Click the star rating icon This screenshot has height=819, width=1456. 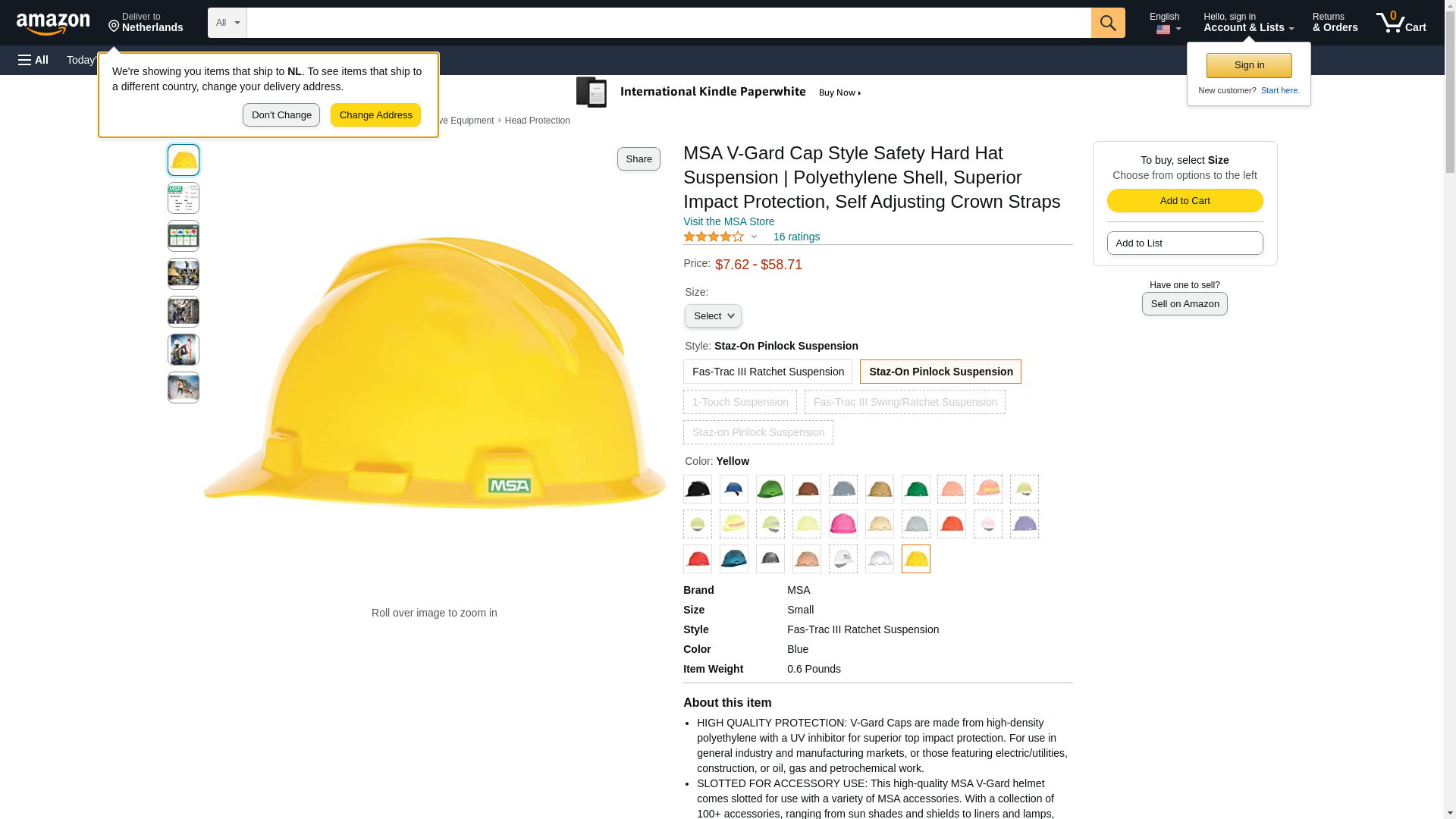714,237
